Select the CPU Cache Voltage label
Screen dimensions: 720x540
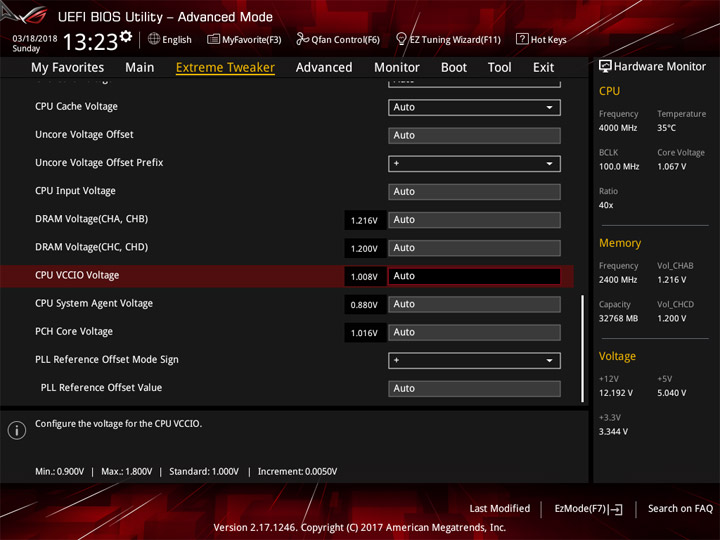point(76,107)
